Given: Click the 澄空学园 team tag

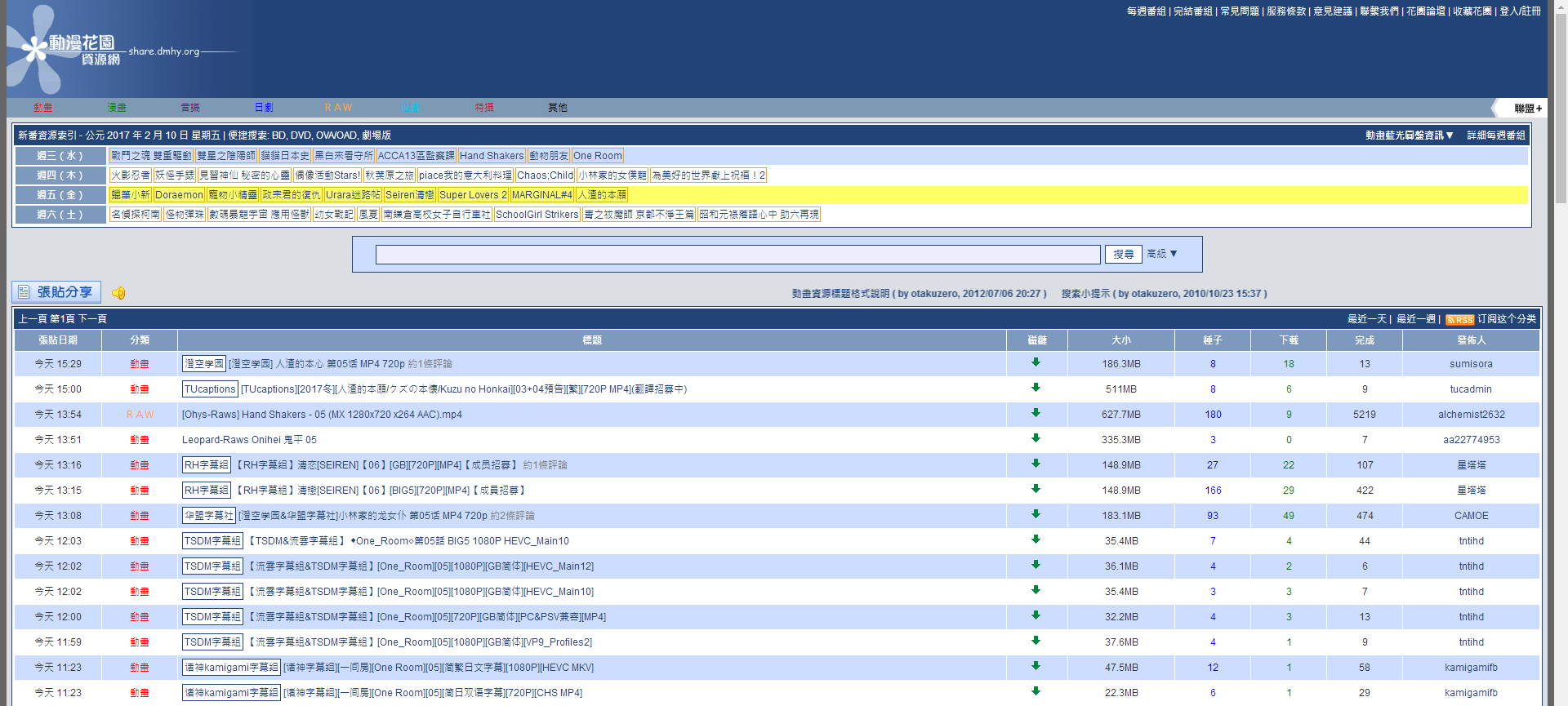Looking at the screenshot, I should pyautogui.click(x=204, y=364).
